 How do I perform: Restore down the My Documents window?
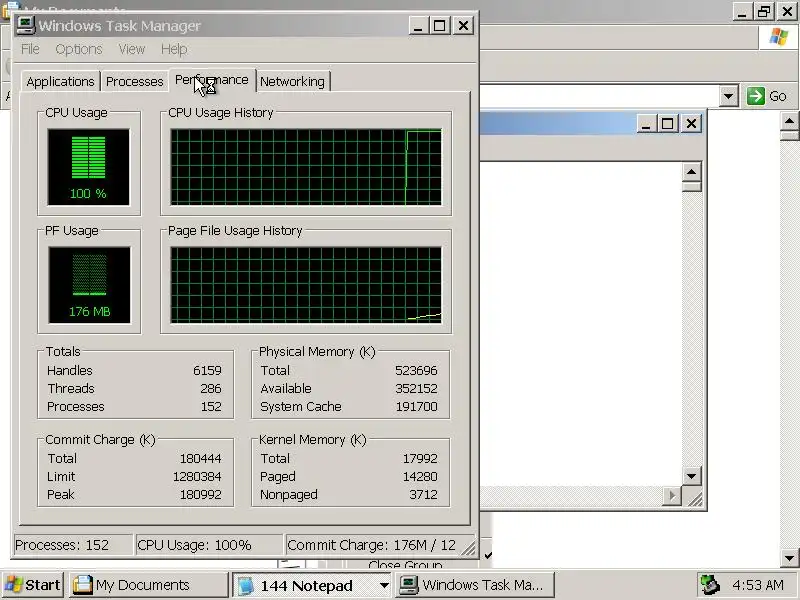(x=764, y=11)
